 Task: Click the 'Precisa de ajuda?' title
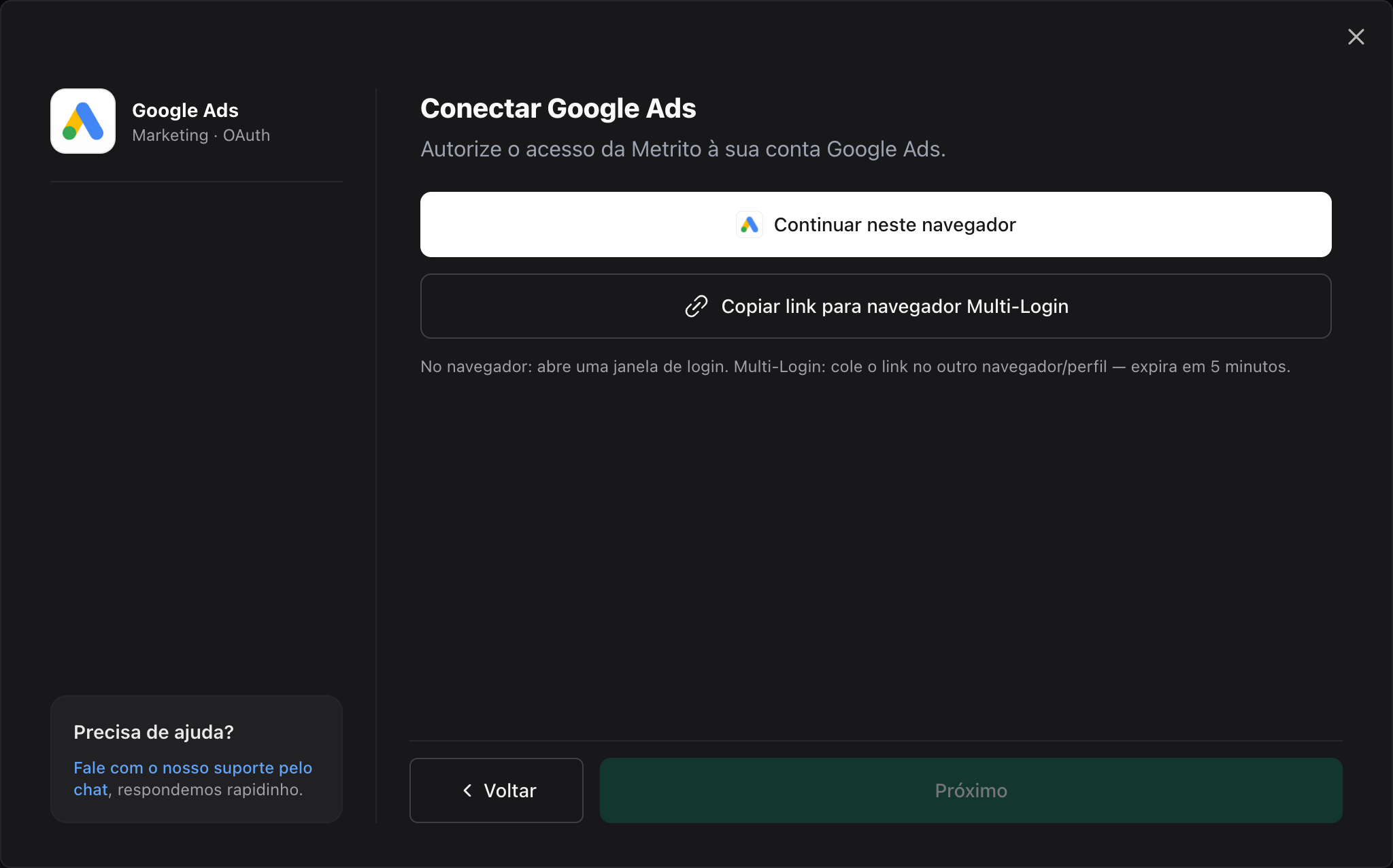(x=153, y=732)
